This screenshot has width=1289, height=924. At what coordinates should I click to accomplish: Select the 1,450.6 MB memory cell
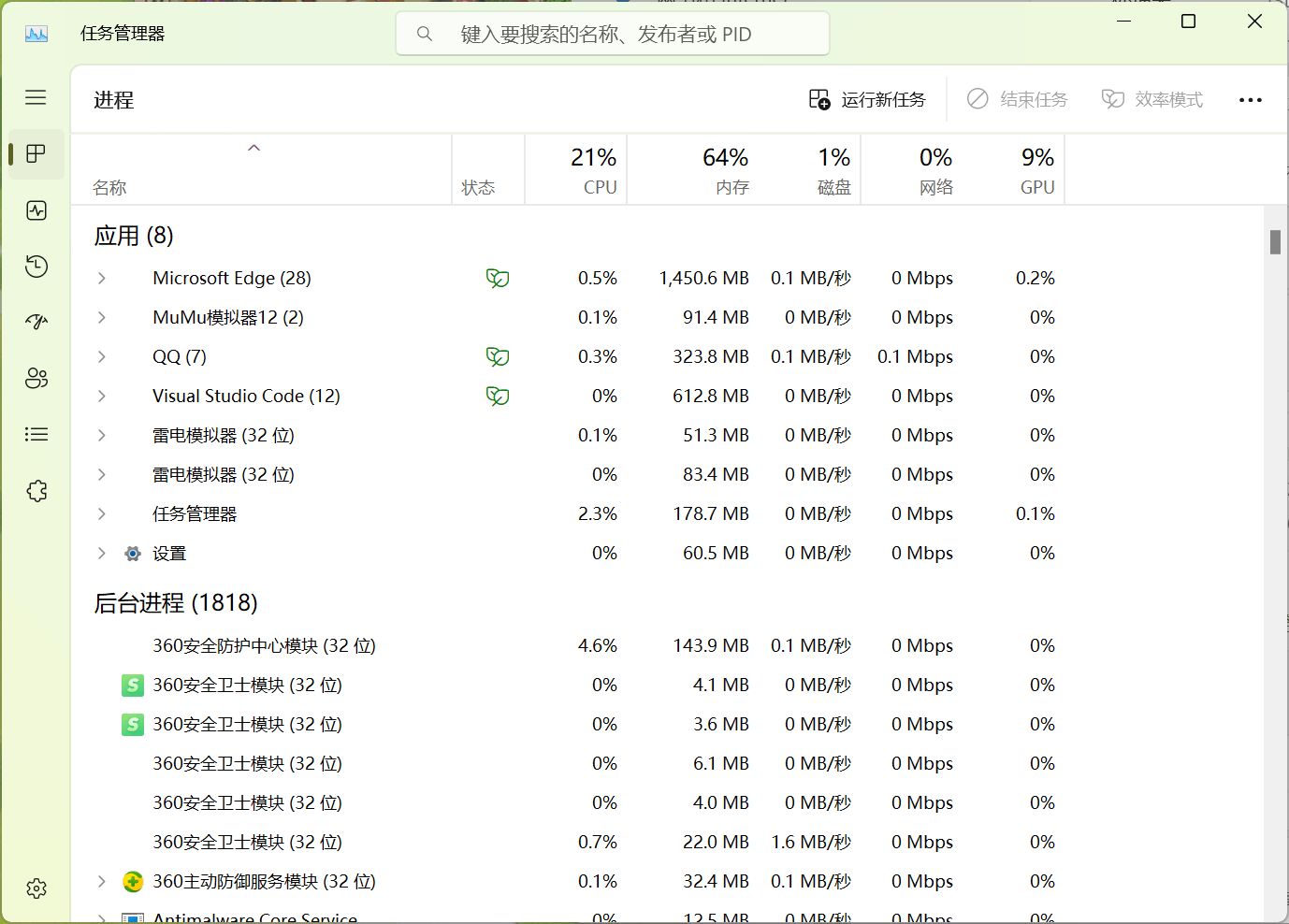click(x=704, y=279)
